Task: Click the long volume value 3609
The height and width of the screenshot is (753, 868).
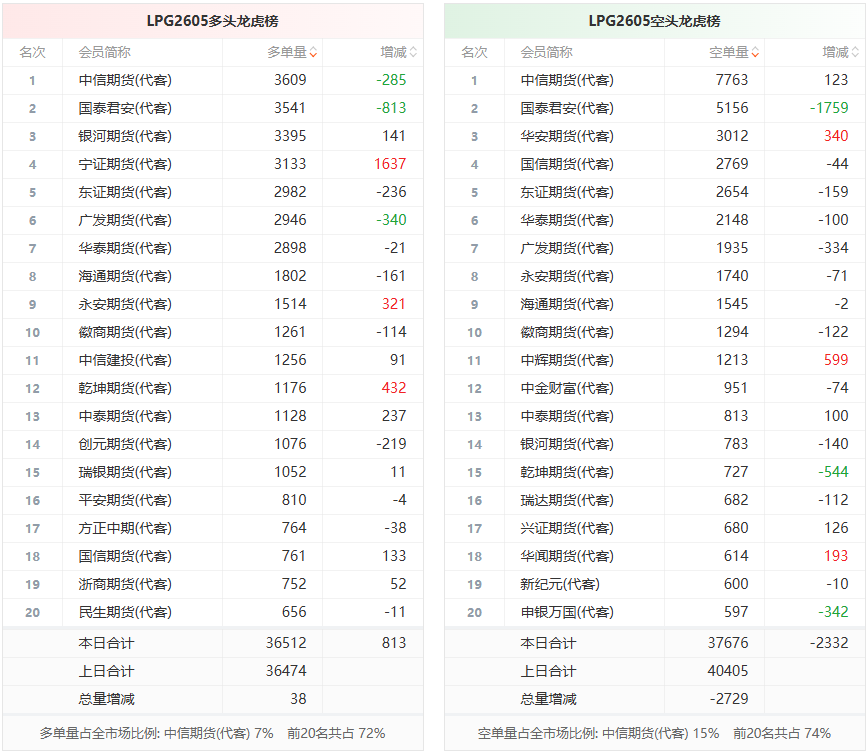Action: 290,80
